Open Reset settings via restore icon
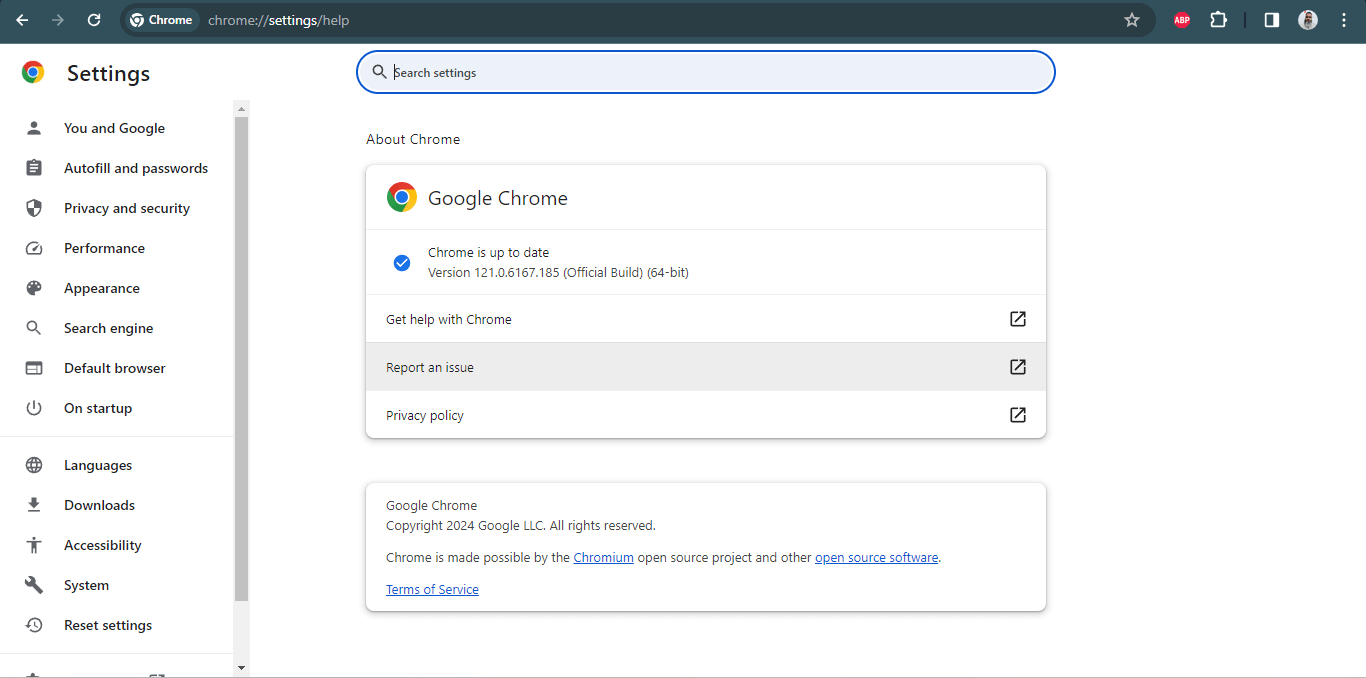Image resolution: width=1366 pixels, height=678 pixels. (34, 625)
